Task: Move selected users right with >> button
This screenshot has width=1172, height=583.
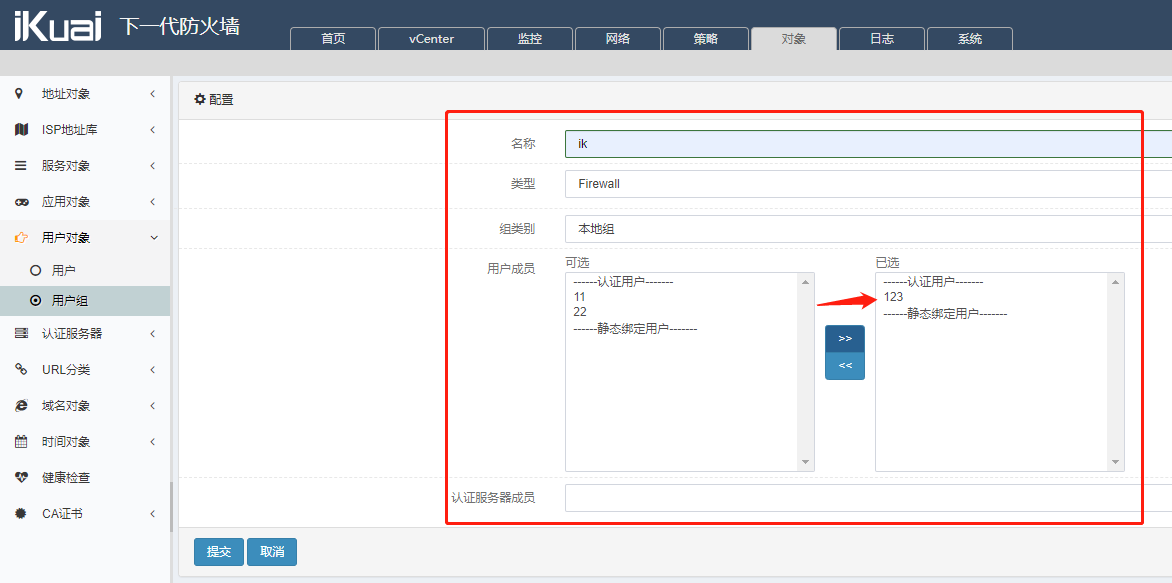Action: 845,339
